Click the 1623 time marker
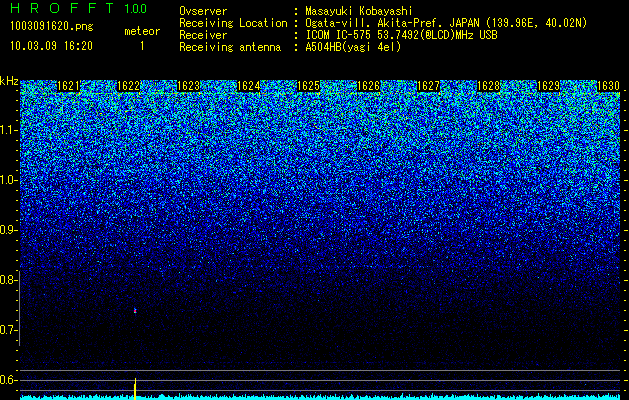 point(189,86)
